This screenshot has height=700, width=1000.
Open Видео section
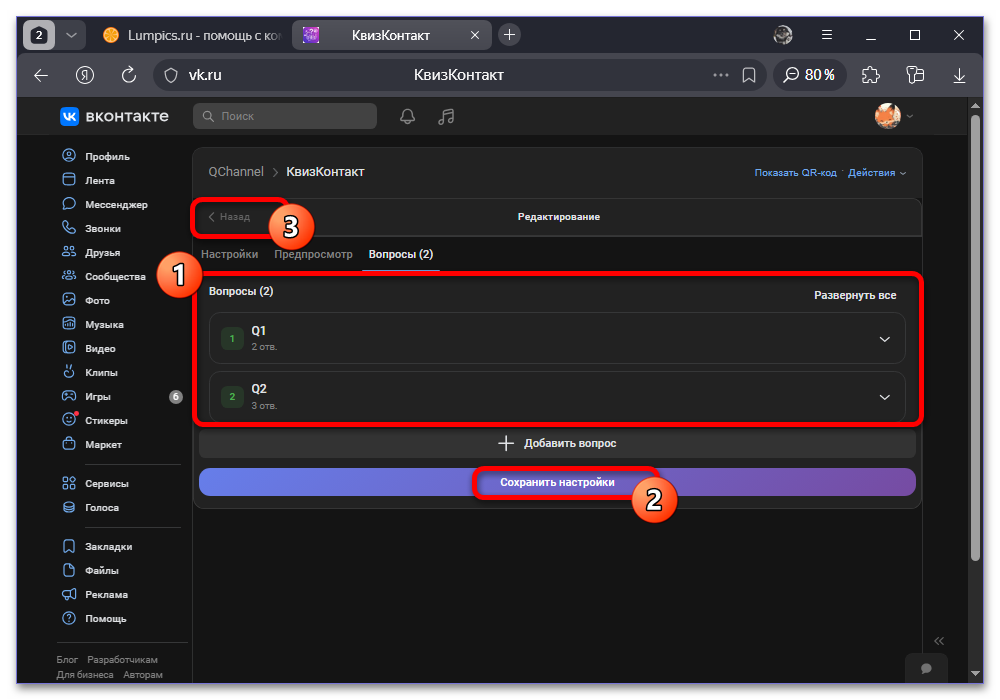point(89,348)
